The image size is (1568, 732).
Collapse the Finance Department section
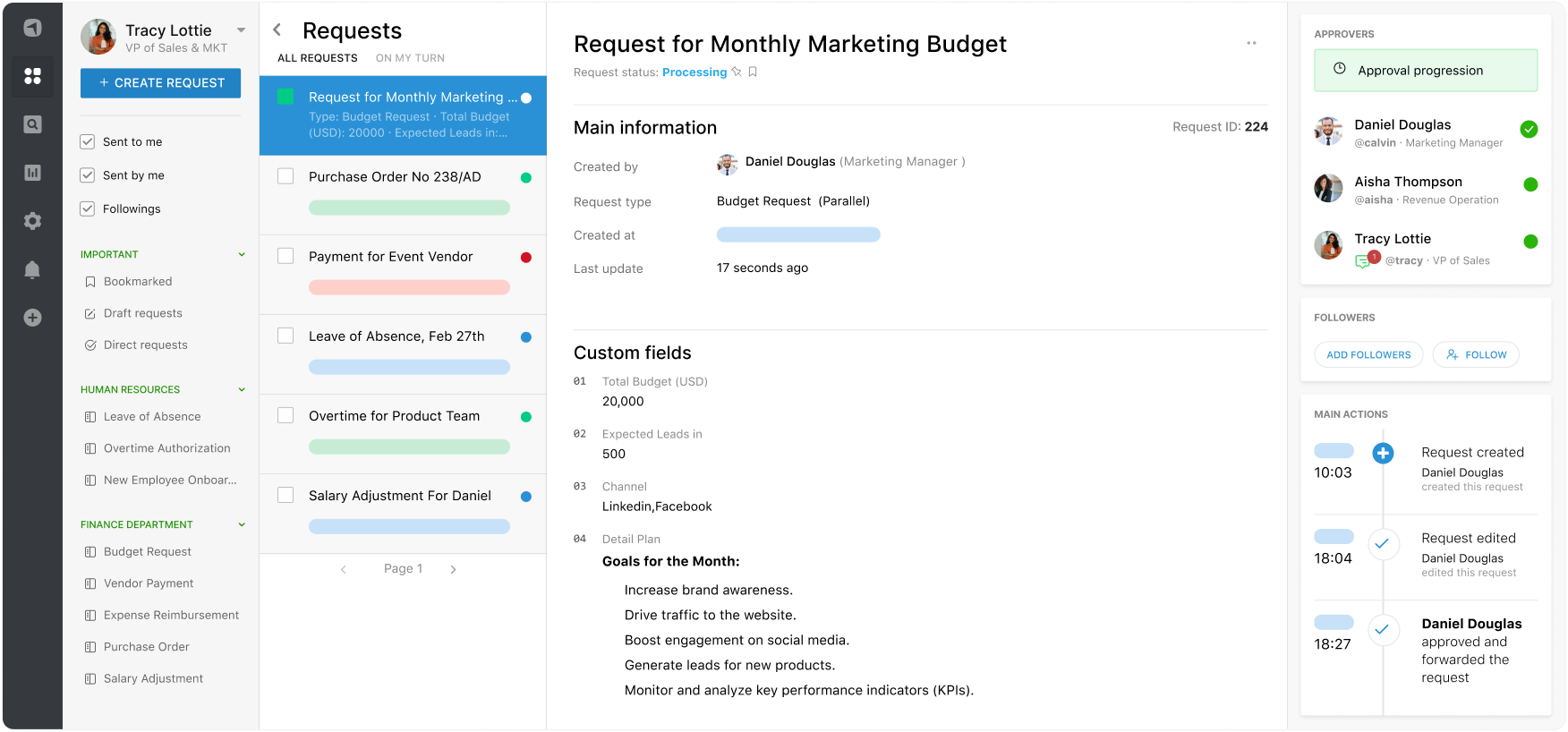(242, 524)
